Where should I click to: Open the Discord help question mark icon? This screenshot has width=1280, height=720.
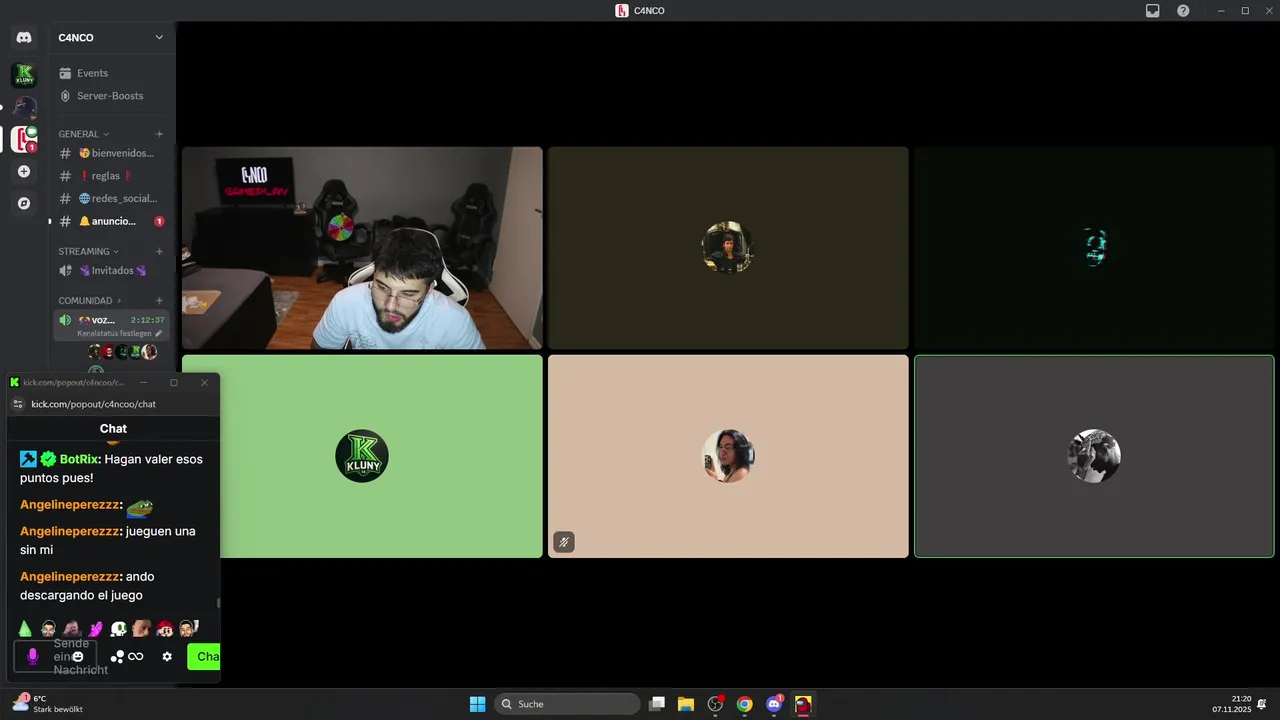click(1183, 11)
